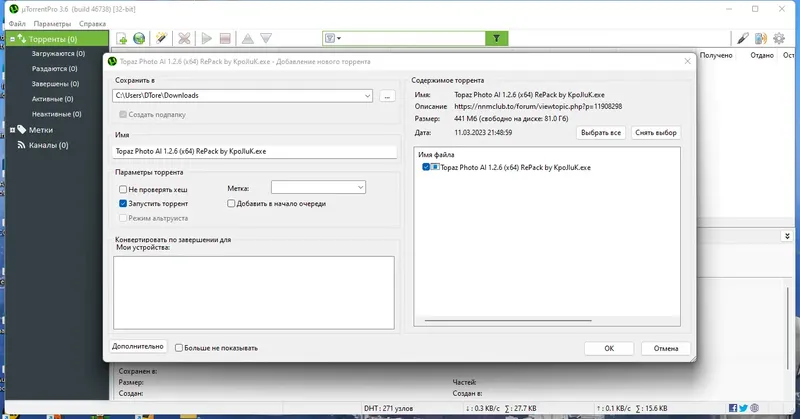Click Create New Torrent wand icon
This screenshot has width=800, height=419.
(x=161, y=38)
